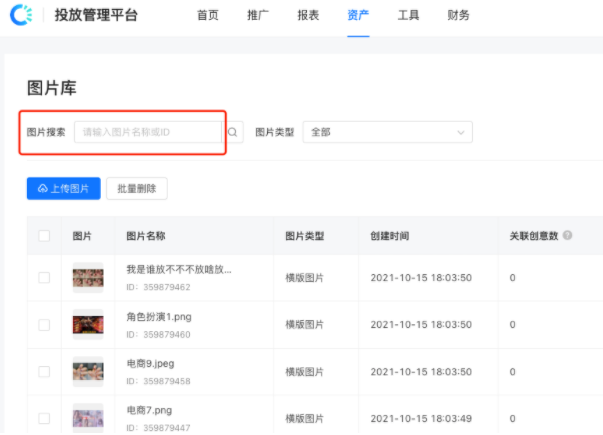Click the blue platform logo icon
This screenshot has width=603, height=435.
(x=21, y=15)
